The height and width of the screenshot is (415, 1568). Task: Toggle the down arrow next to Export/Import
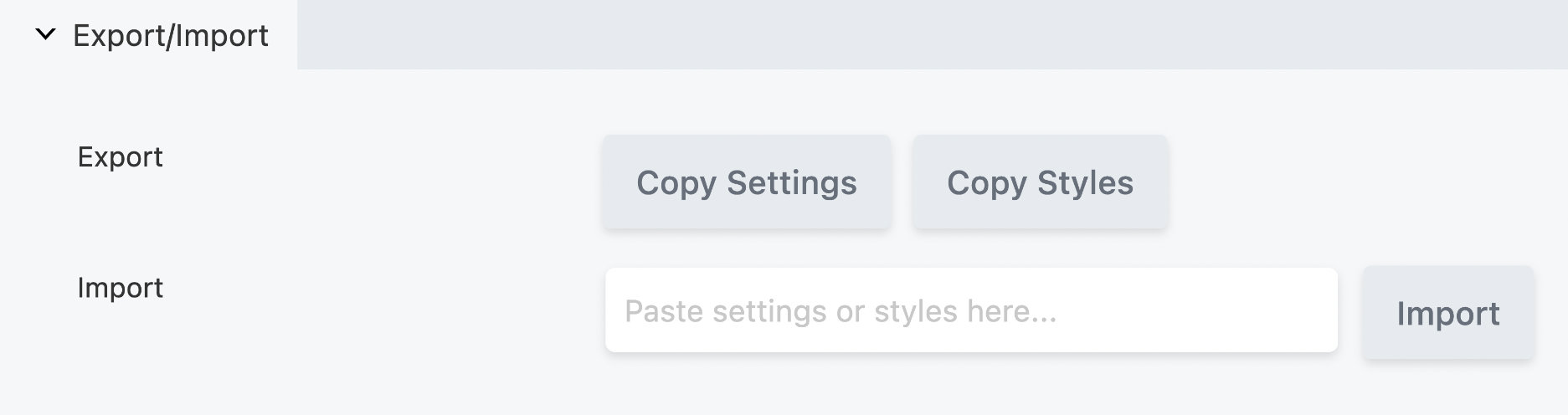tap(45, 35)
